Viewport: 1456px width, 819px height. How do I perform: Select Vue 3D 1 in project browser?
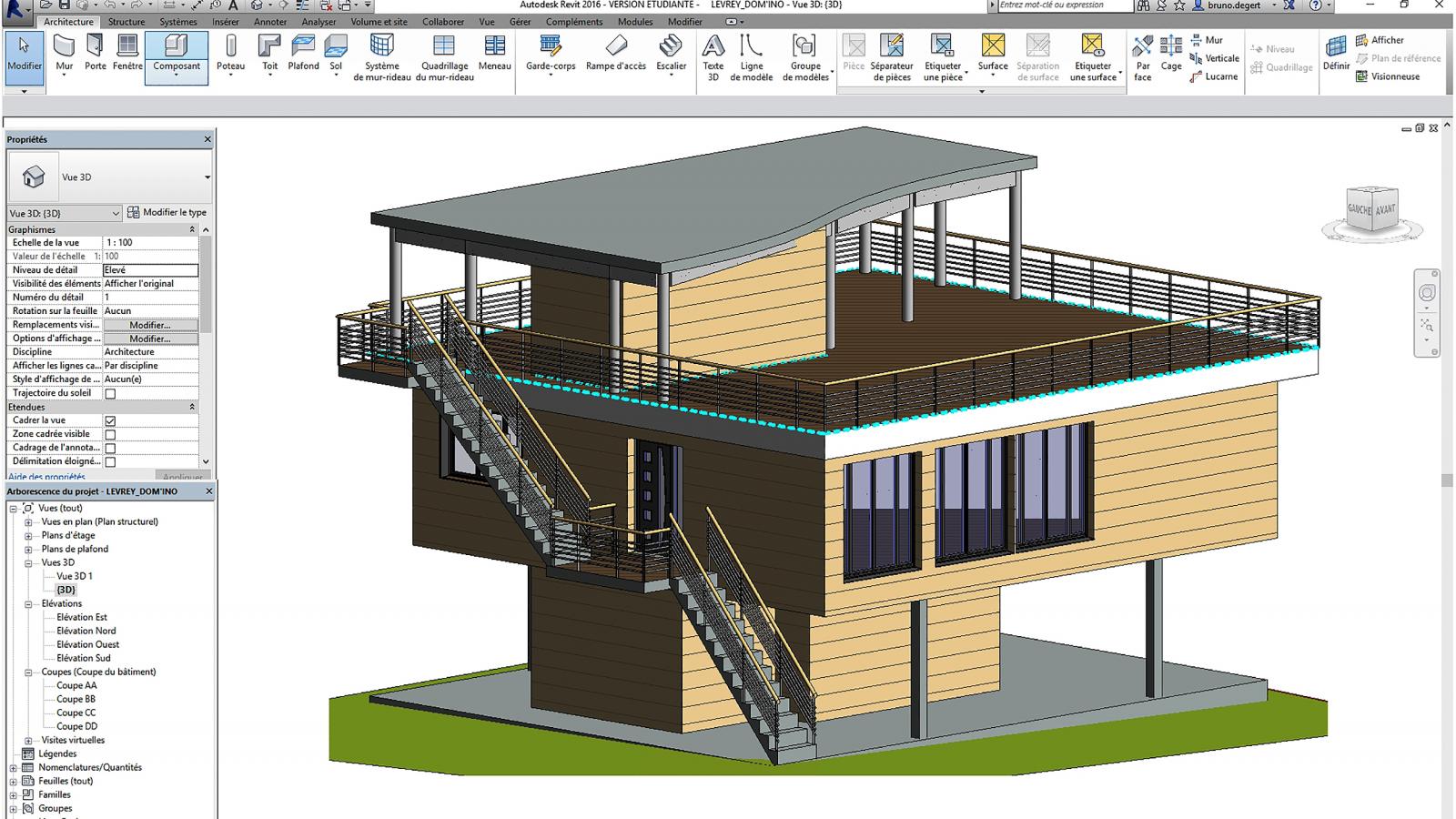pos(75,577)
